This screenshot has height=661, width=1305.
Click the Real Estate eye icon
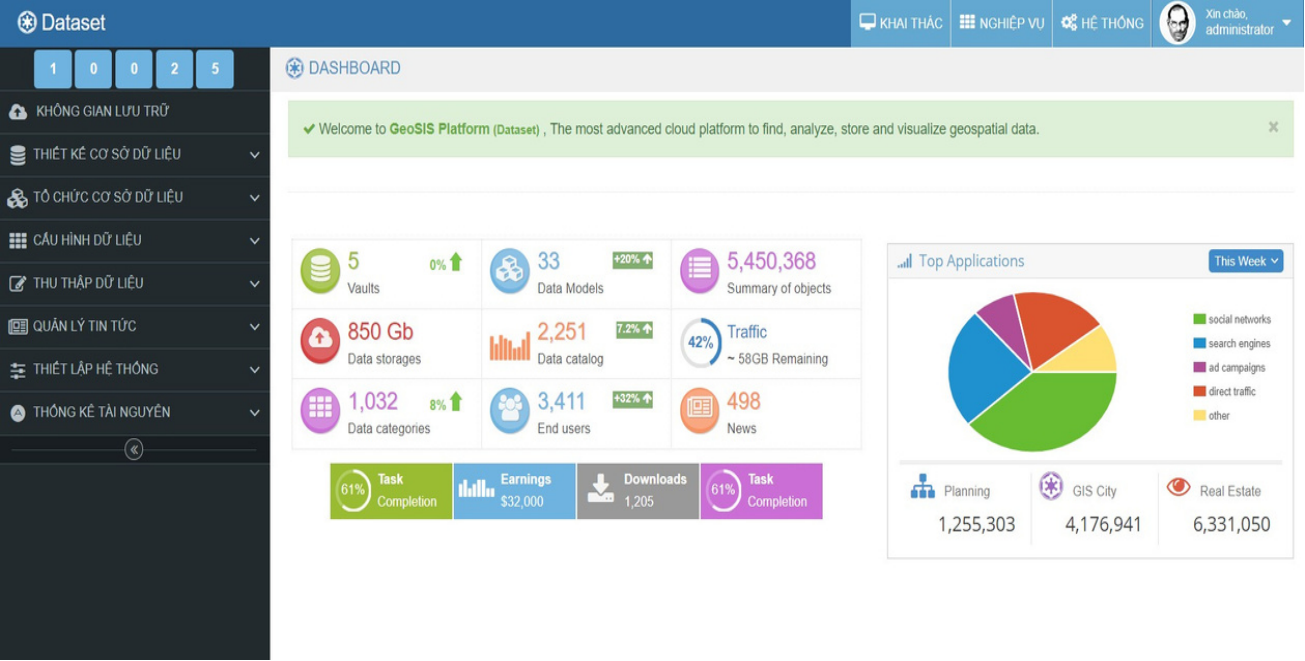[1178, 487]
